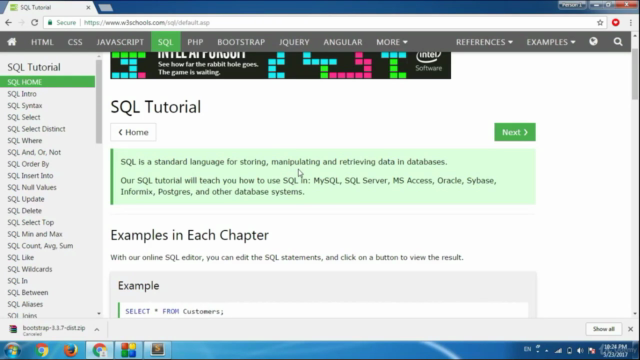Show hidden system tray icons

(547, 351)
